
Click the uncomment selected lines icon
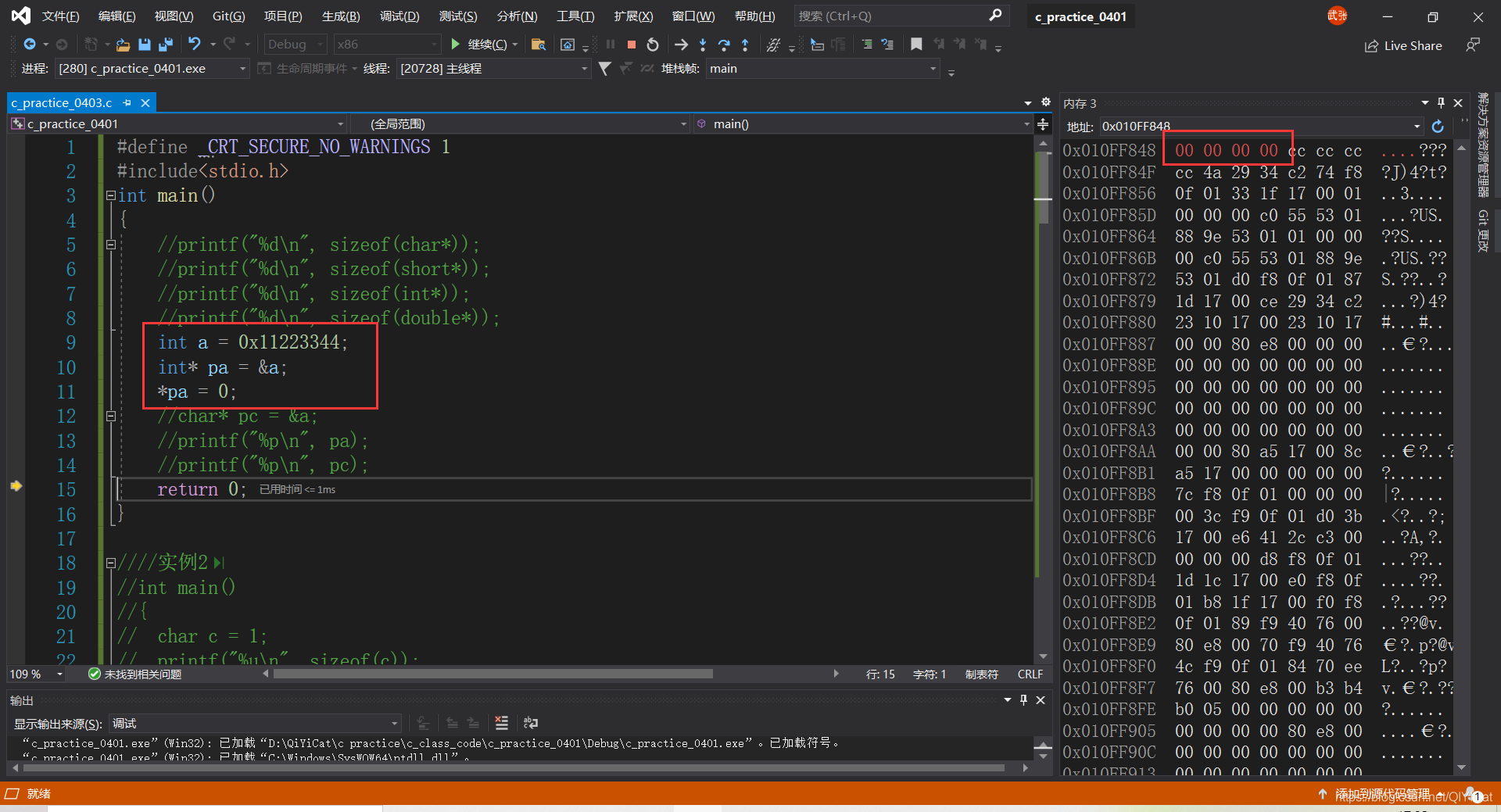887,45
